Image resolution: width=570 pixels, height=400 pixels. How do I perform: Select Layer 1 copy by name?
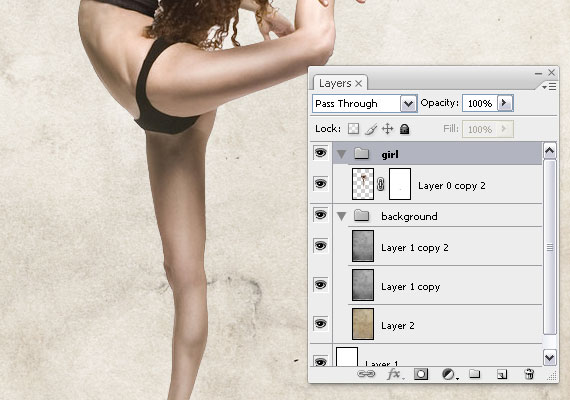point(410,287)
